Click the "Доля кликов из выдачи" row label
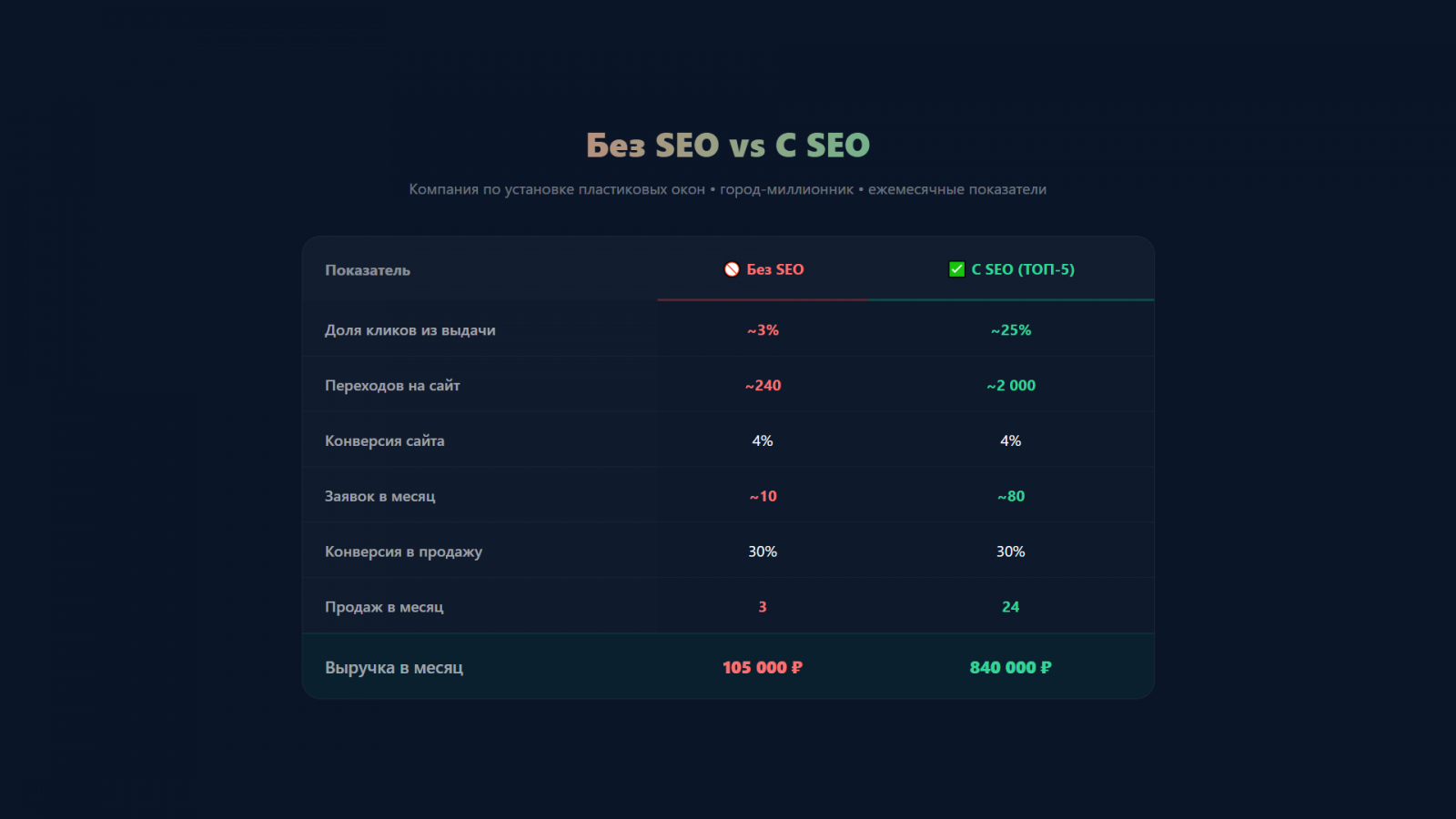Screen dimensions: 1456x819 point(410,330)
